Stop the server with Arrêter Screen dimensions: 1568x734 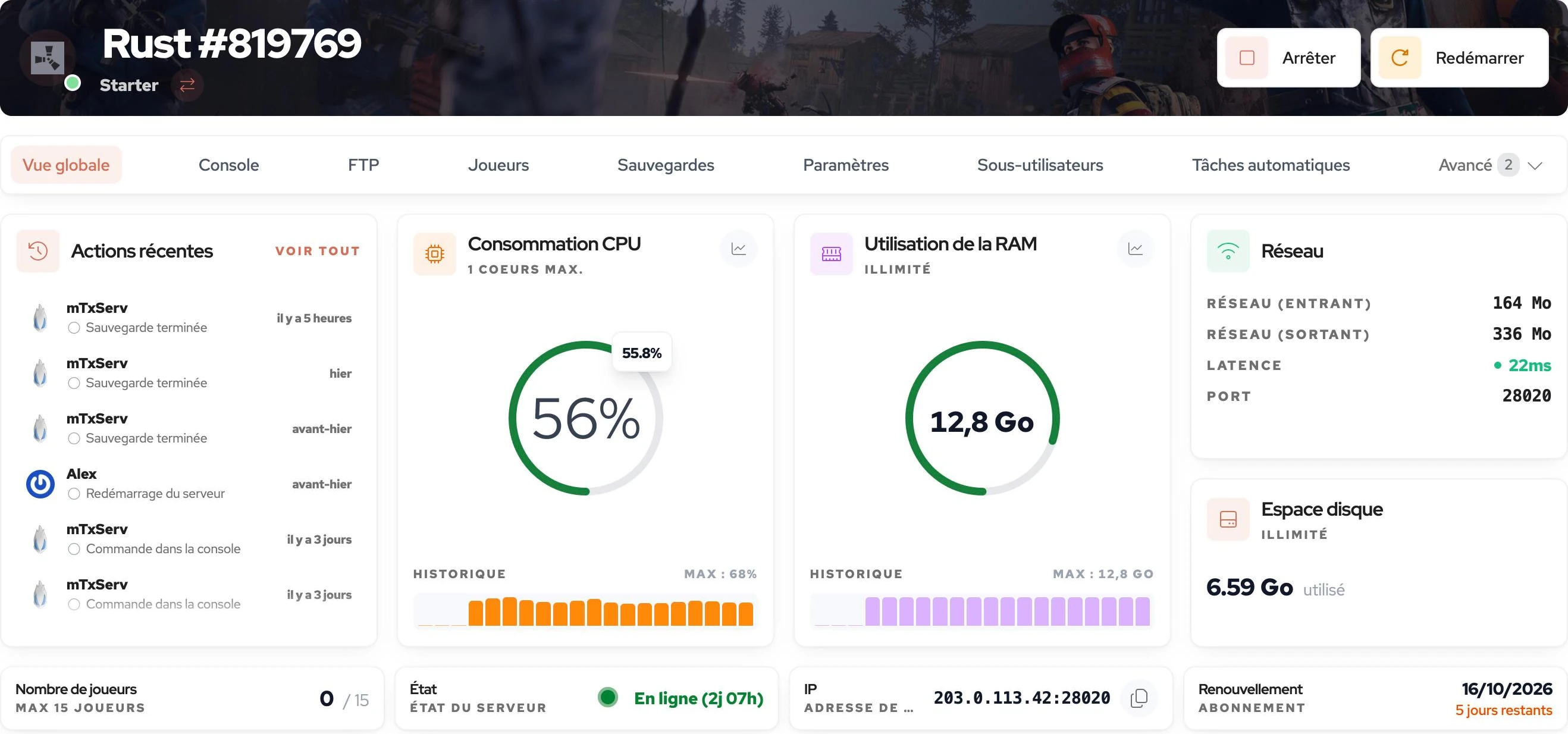point(1288,58)
